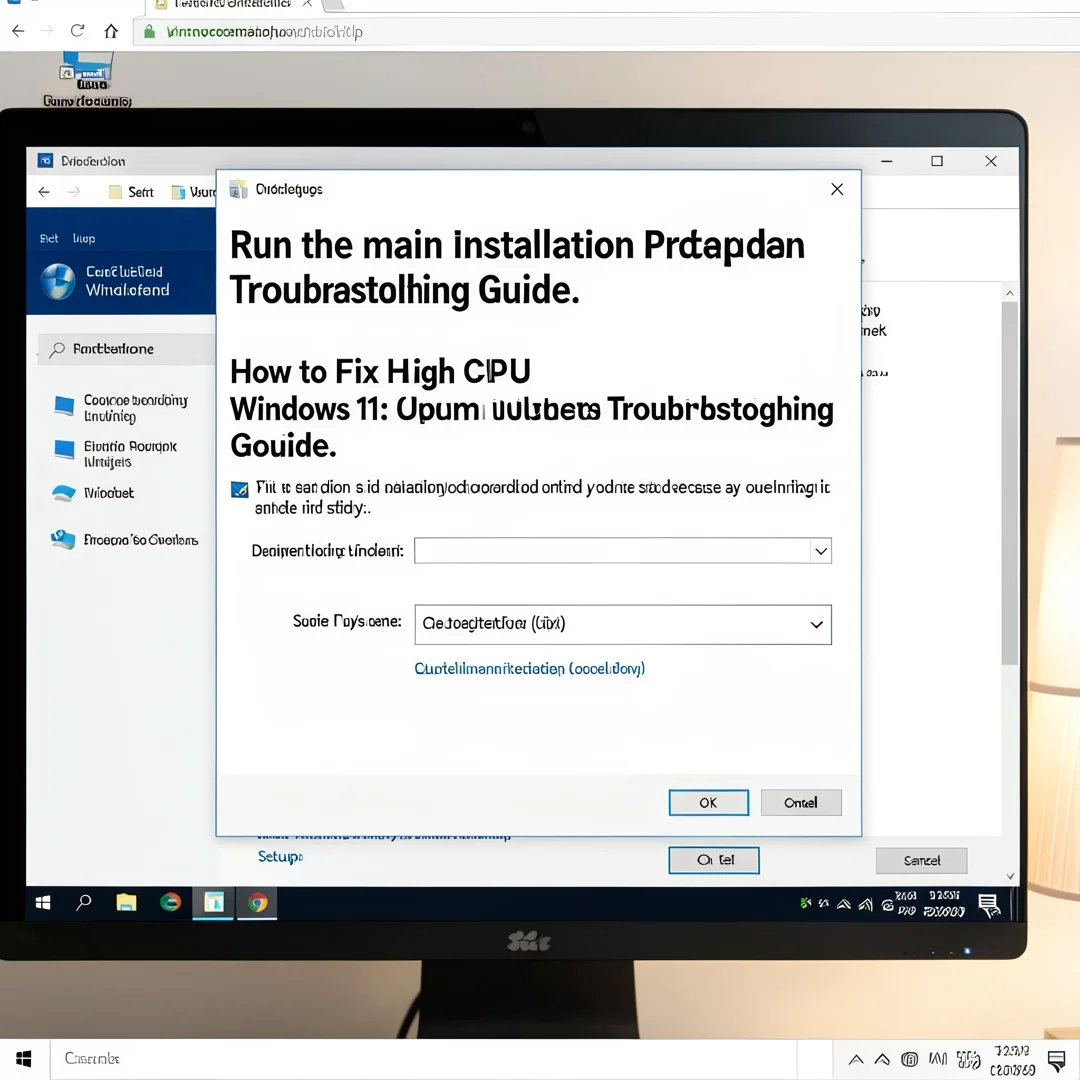Maximize the background window
Image resolution: width=1080 pixels, height=1080 pixels.
(937, 161)
